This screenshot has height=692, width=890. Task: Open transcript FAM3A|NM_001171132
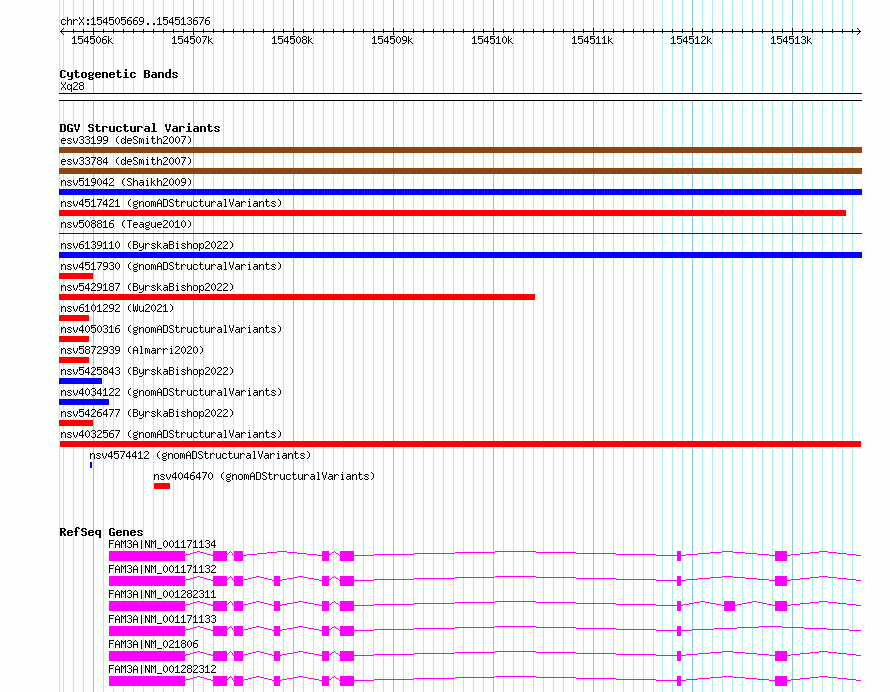[162, 569]
